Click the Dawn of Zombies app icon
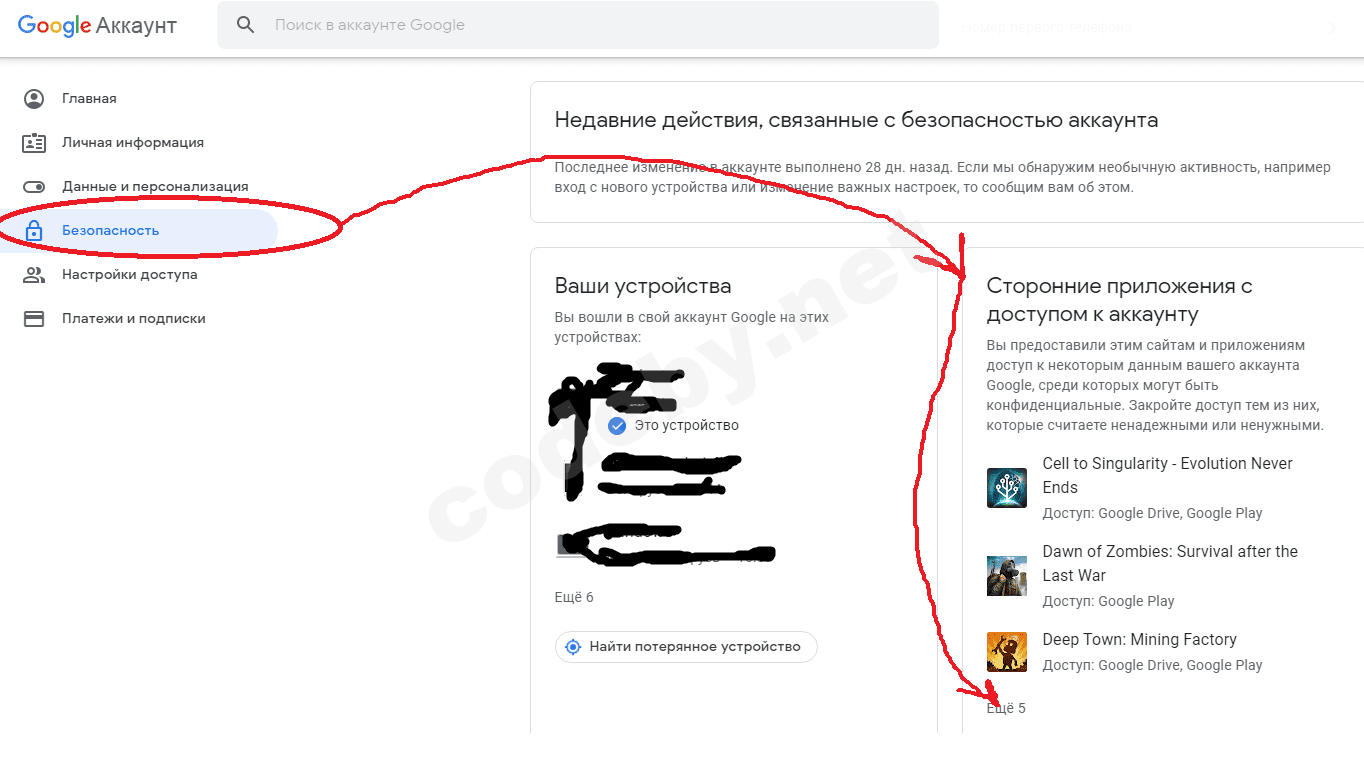 click(x=1007, y=576)
